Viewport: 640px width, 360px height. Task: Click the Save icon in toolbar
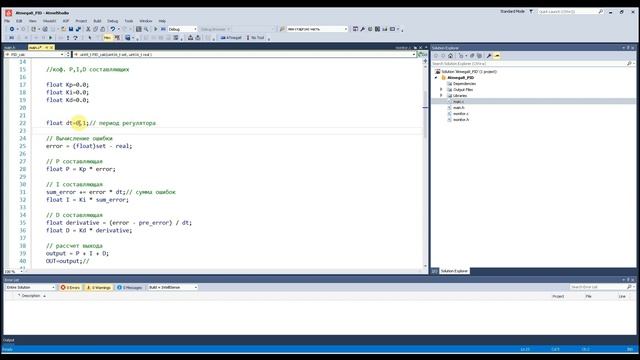click(x=71, y=29)
